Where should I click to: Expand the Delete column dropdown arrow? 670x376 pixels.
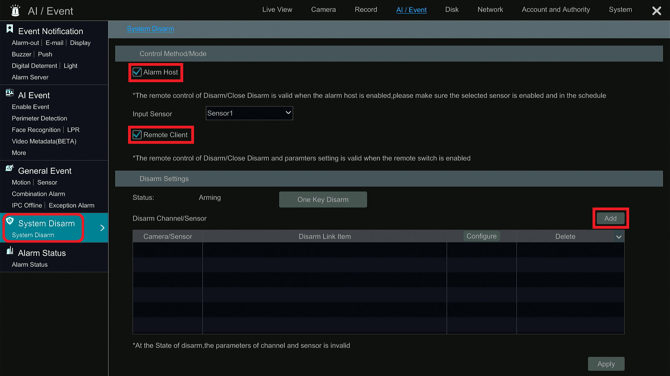(618, 237)
